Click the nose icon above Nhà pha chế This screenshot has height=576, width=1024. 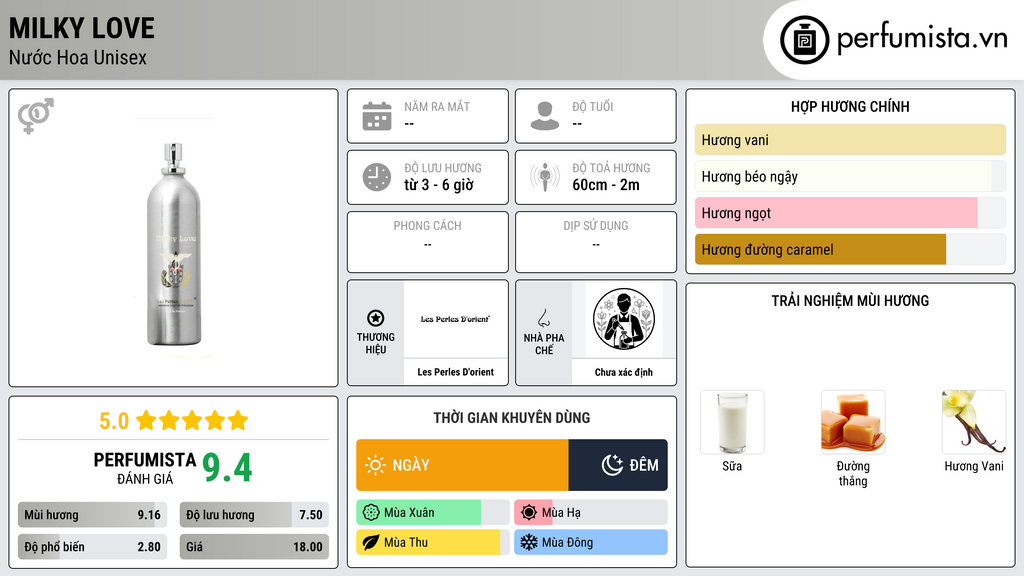(x=543, y=318)
